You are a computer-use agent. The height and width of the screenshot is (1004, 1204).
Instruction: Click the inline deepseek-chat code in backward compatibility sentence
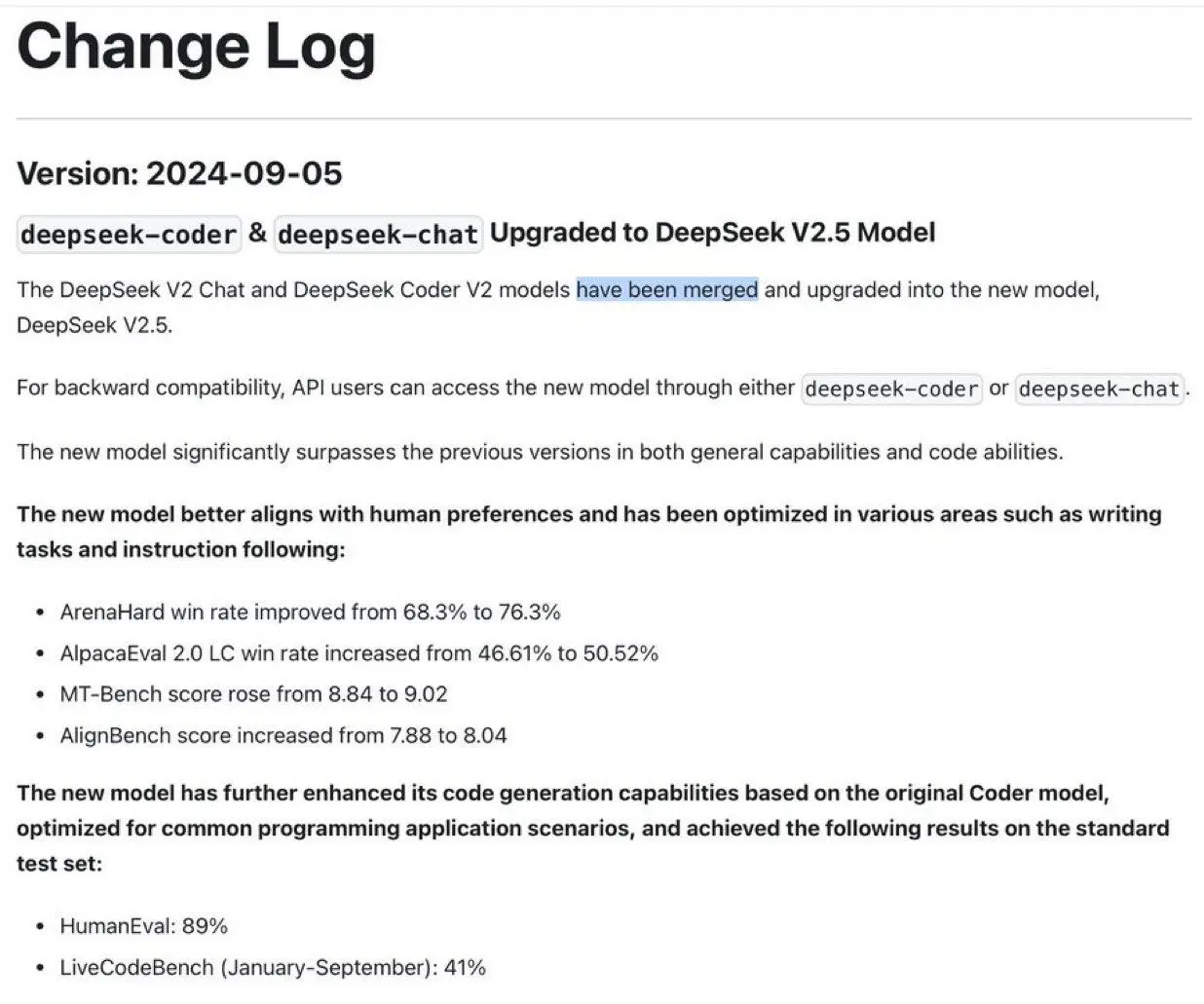click(x=1100, y=389)
